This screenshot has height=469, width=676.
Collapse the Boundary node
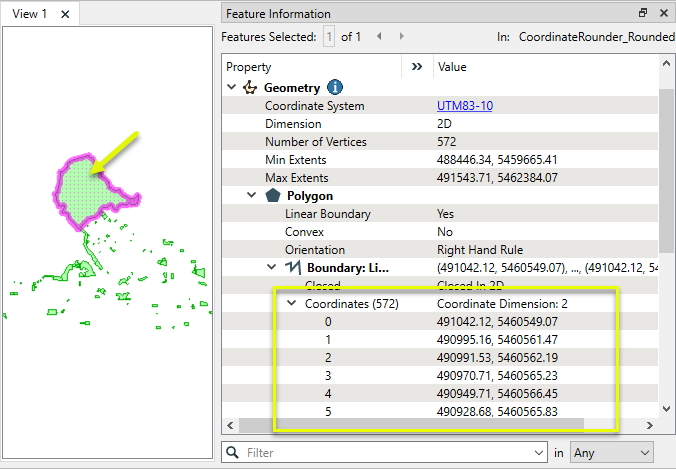[x=272, y=268]
